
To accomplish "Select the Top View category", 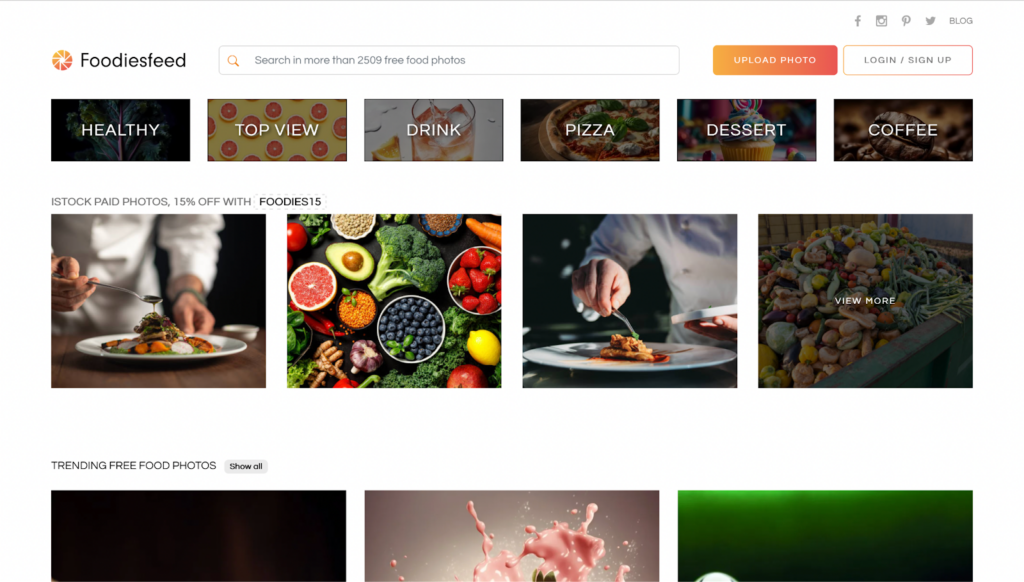I will coord(277,130).
